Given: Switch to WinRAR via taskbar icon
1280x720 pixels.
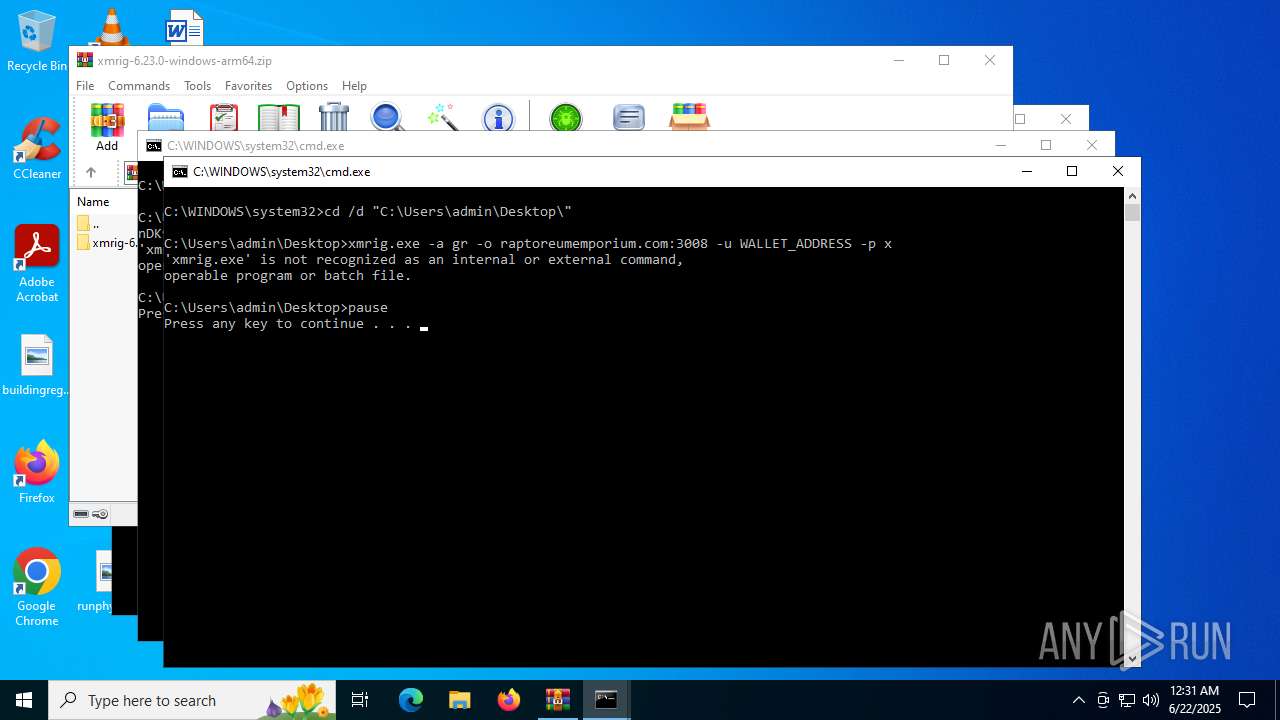Looking at the screenshot, I should [x=558, y=700].
